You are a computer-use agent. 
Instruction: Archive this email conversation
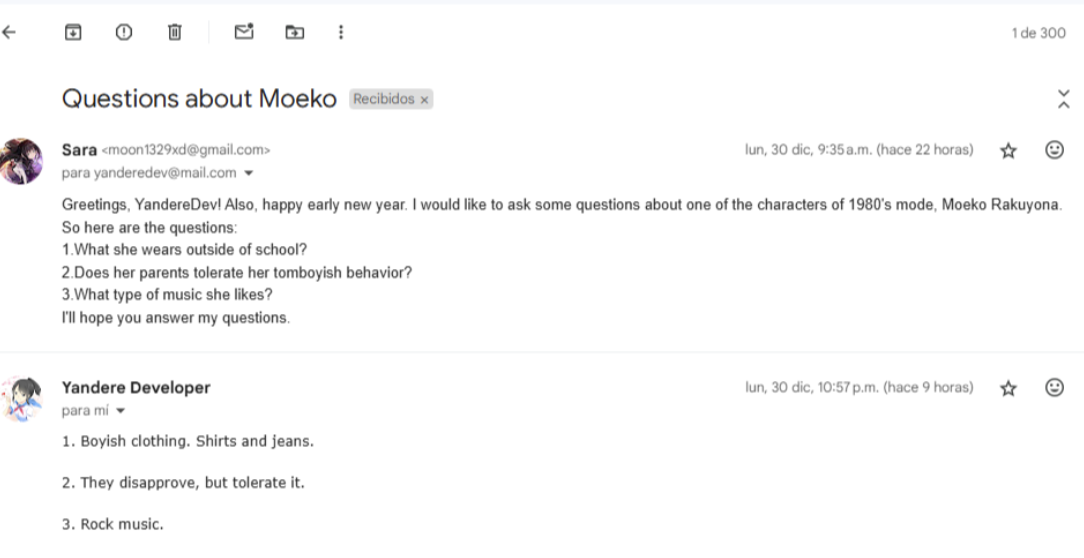tap(73, 33)
